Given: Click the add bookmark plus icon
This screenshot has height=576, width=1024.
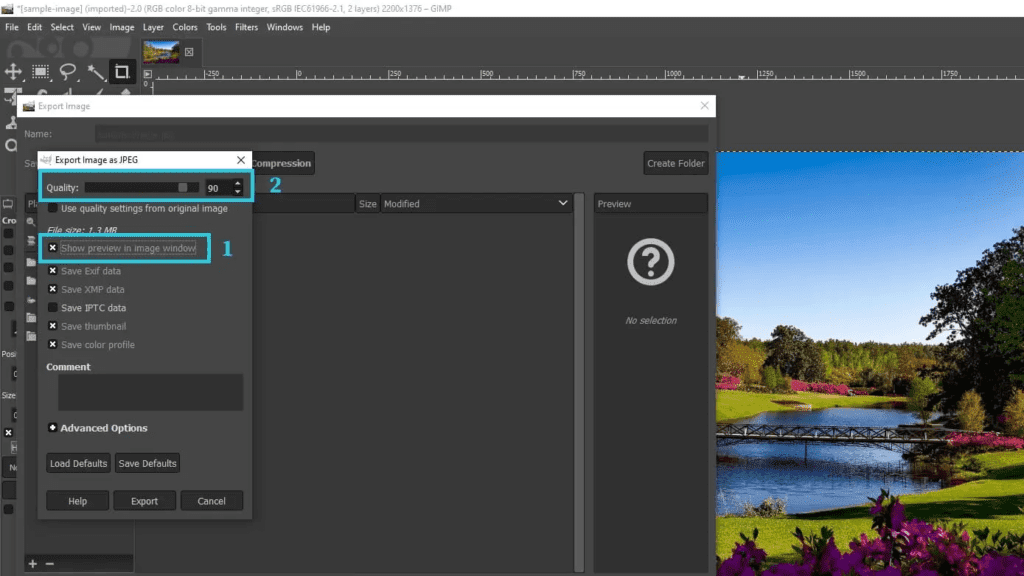Looking at the screenshot, I should (33, 564).
